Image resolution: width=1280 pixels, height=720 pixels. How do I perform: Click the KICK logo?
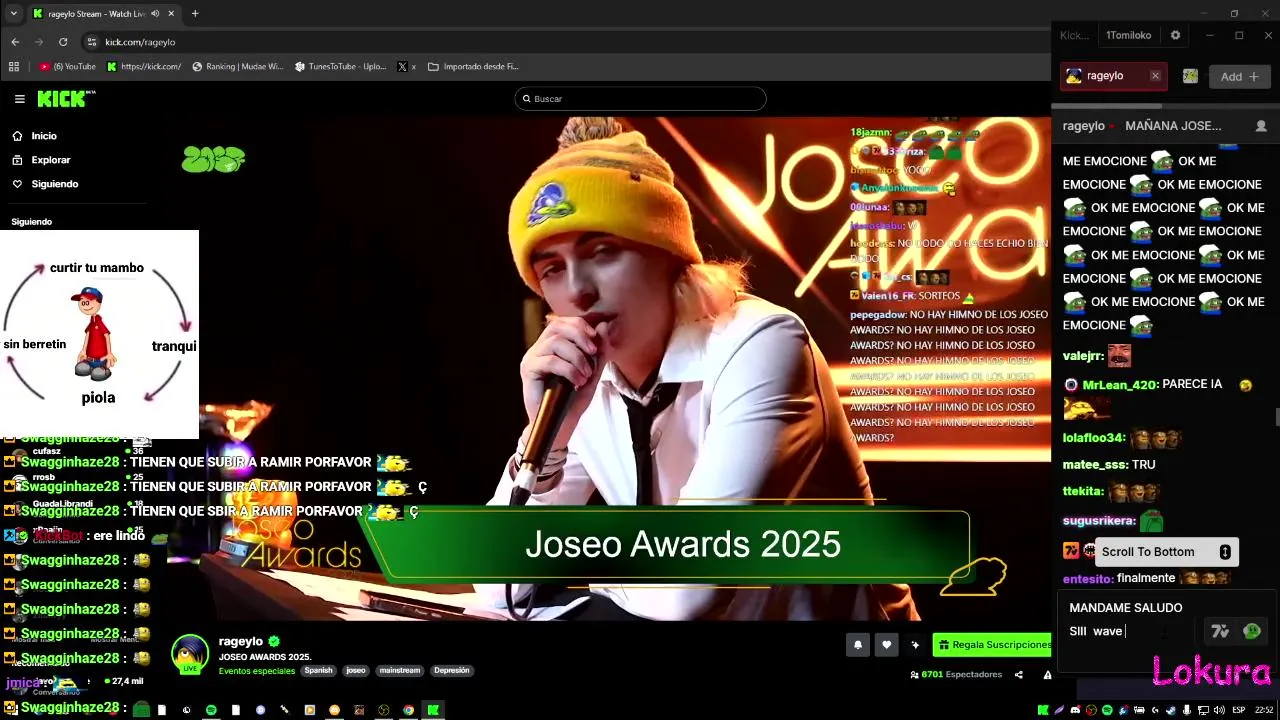[66, 99]
